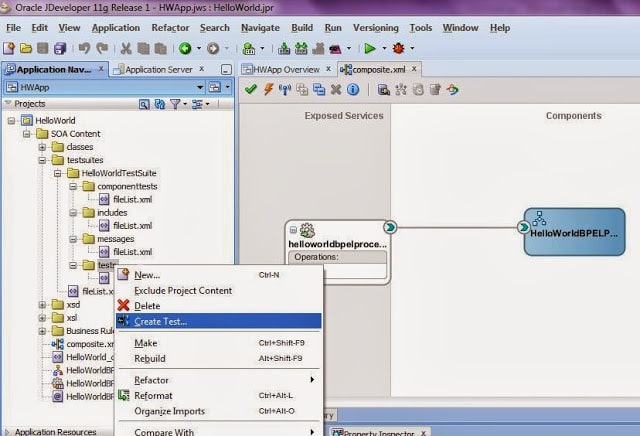Click the Save All toolbar icon
Screen dimensions: 640x436
pyautogui.click(x=60, y=49)
